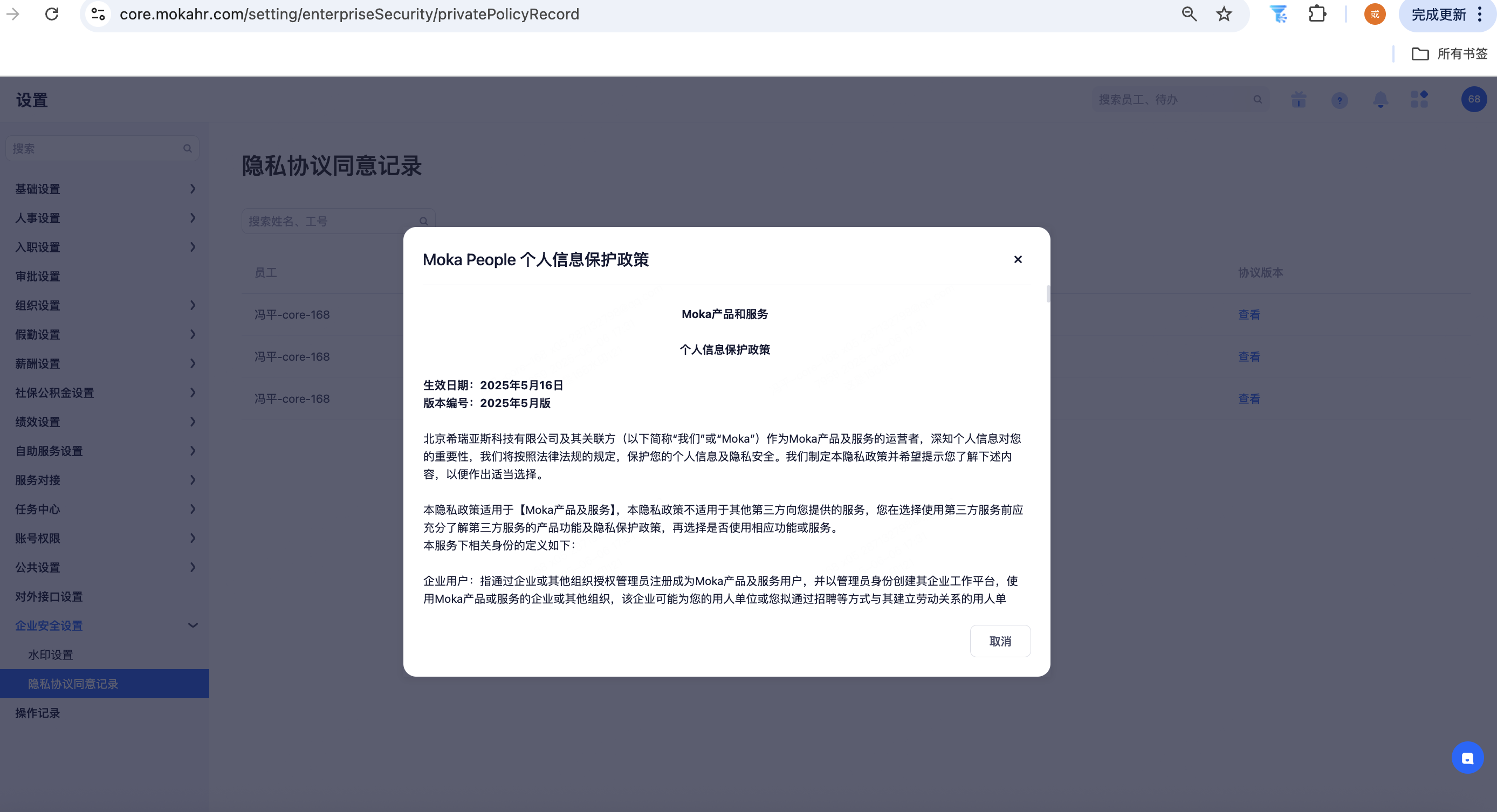Click the 生效日期：2025年5月16日 line
The image size is (1497, 812).
493,385
